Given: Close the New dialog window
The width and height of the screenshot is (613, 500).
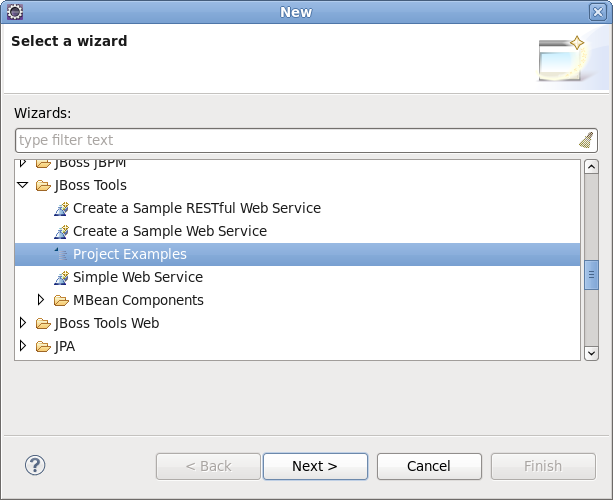Looking at the screenshot, I should click(x=598, y=12).
